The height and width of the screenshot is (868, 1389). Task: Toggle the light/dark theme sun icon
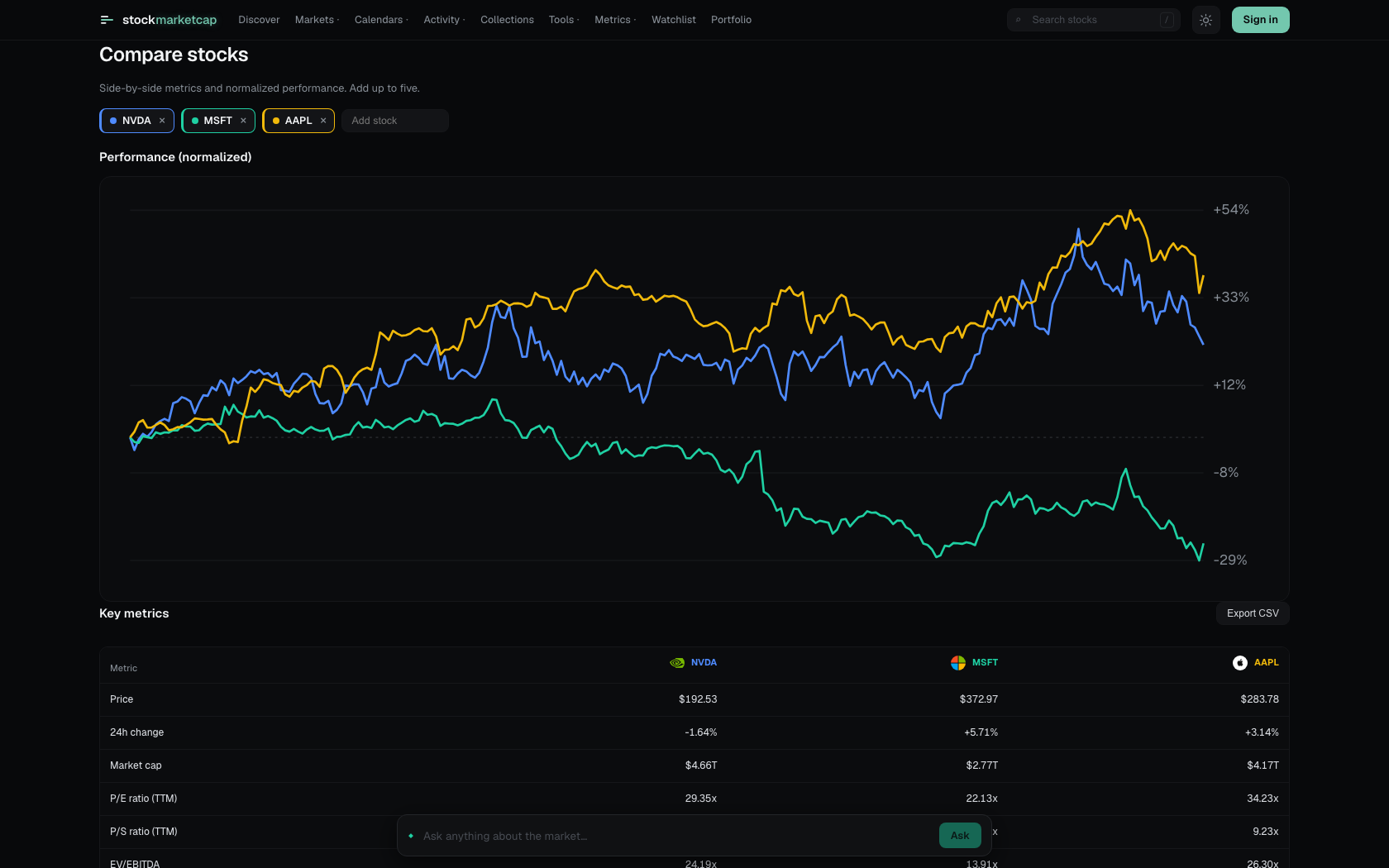coord(1206,20)
